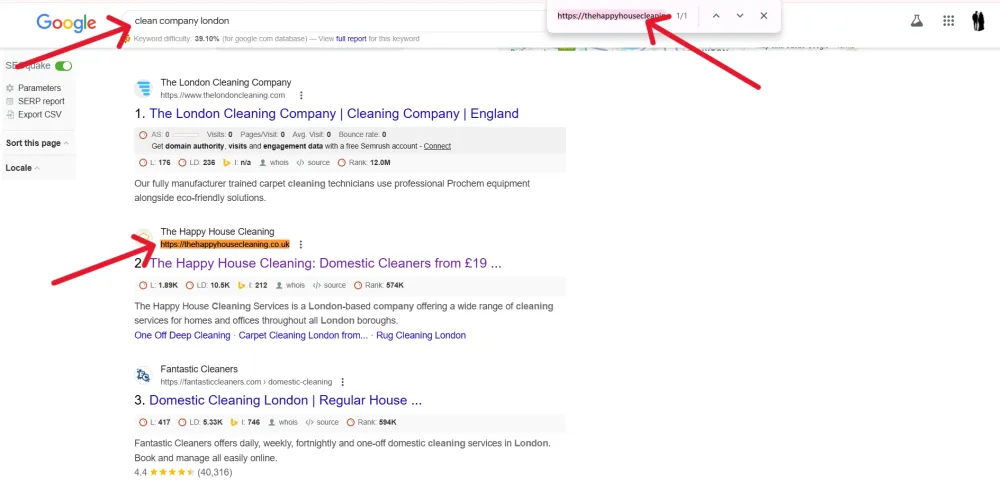Expand the Sort this page menu
1000x485 pixels.
[37, 143]
